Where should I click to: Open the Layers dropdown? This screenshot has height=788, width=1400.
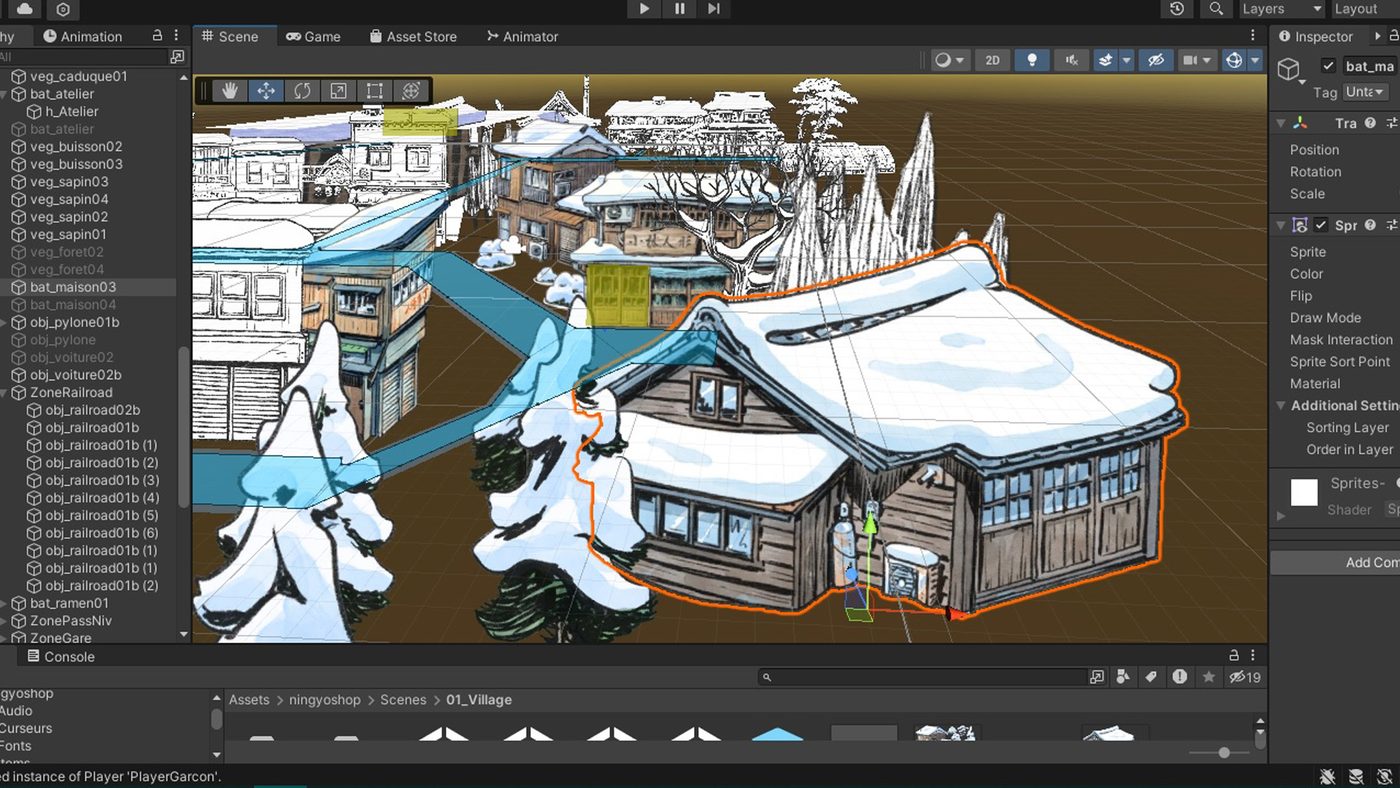(x=1281, y=9)
